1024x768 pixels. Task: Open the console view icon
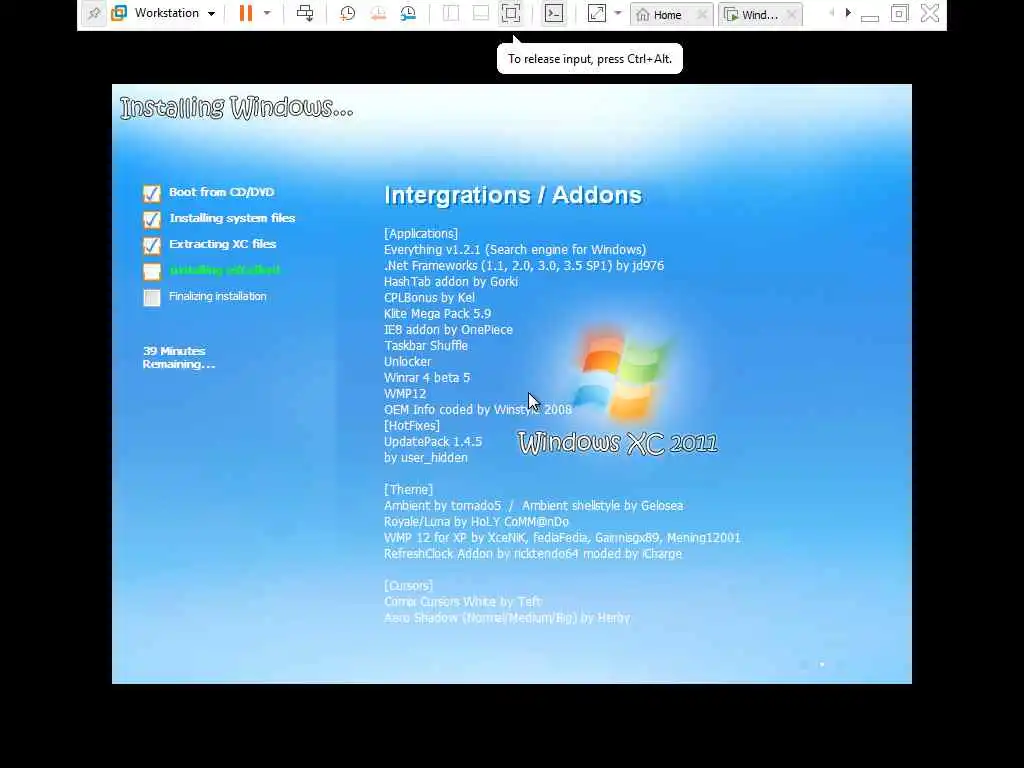[x=554, y=13]
